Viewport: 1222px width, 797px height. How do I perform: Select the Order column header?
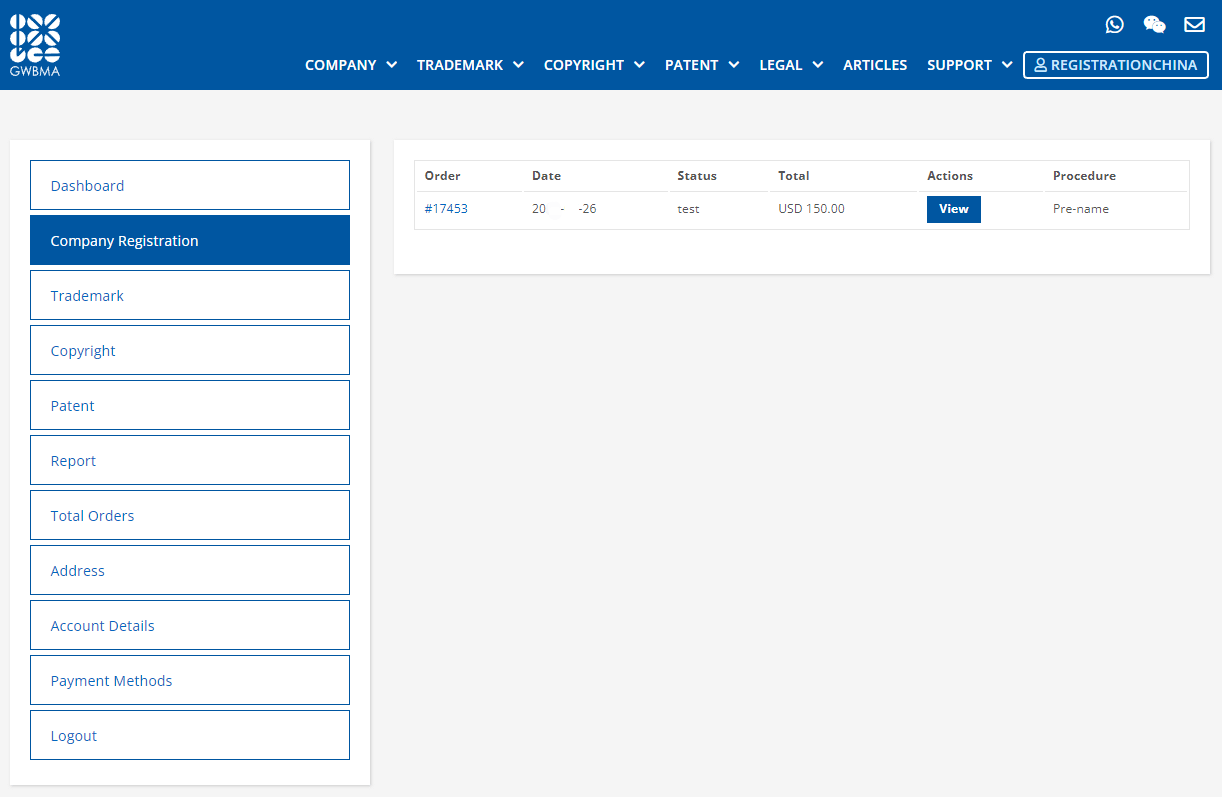[443, 176]
